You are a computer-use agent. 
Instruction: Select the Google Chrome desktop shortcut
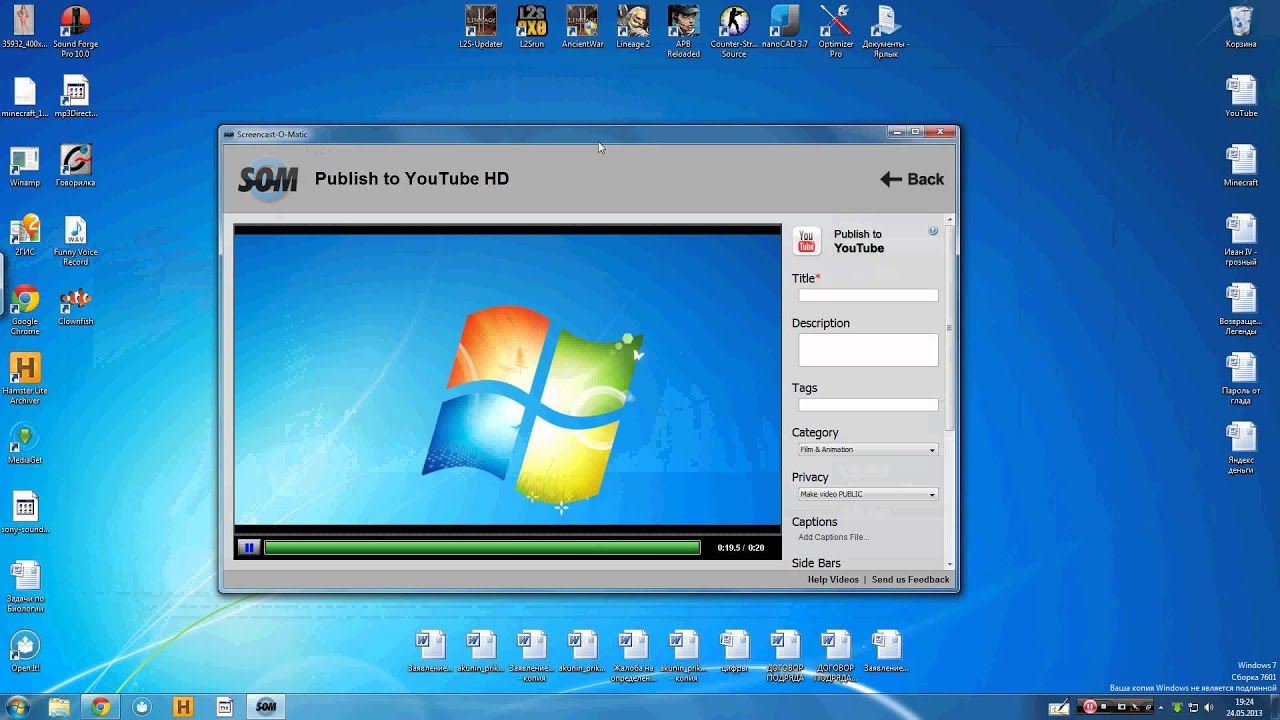coord(25,311)
